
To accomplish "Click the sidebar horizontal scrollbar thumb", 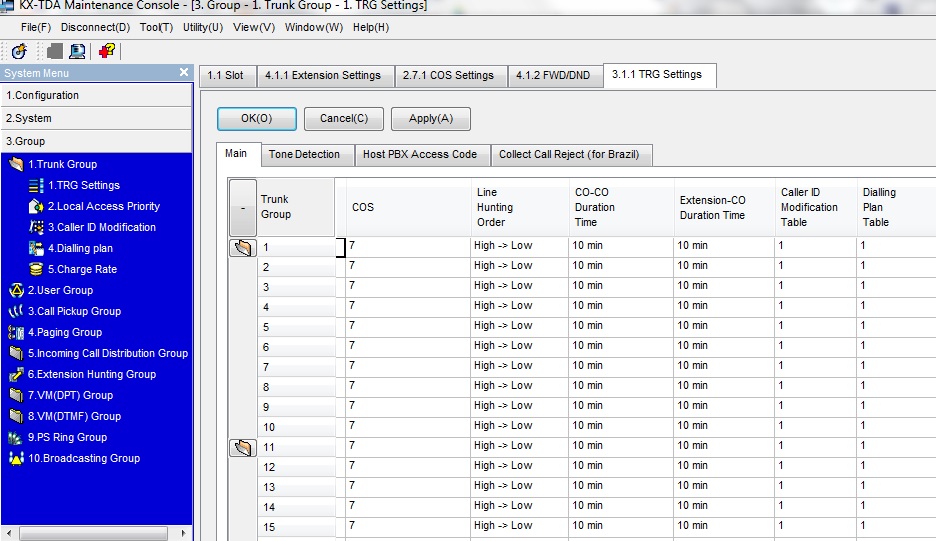I will coord(93,533).
